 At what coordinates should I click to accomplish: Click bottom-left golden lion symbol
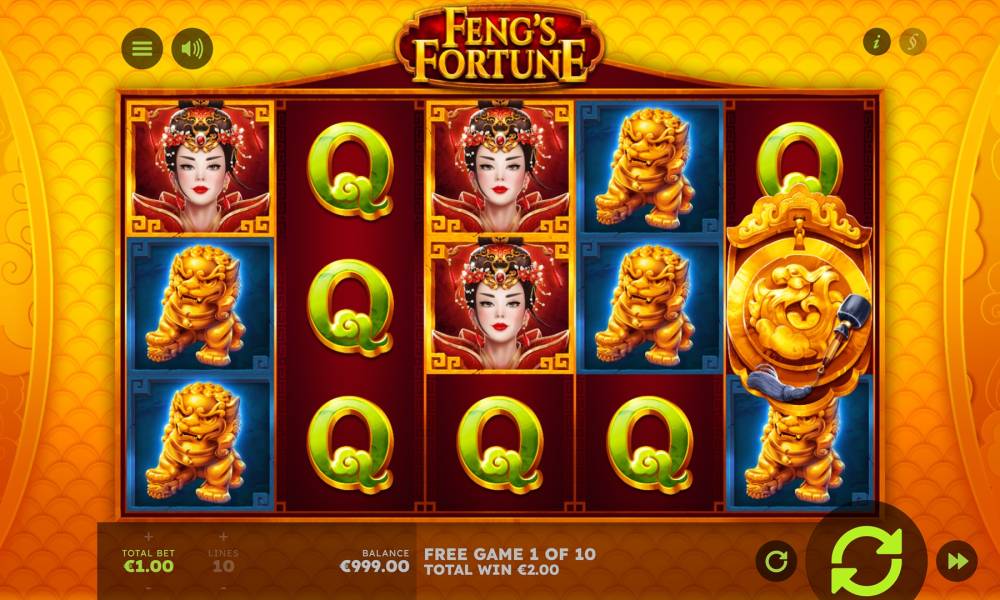[x=201, y=443]
